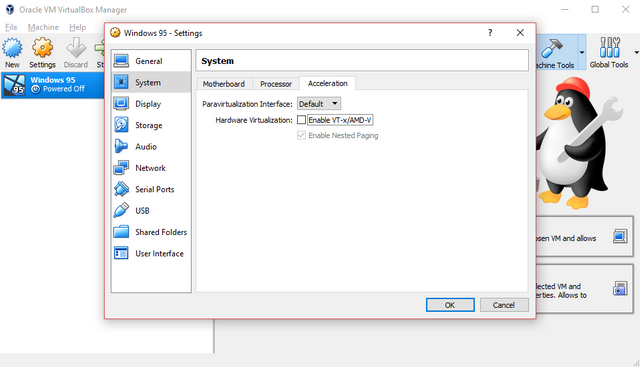Enable the VT-x/AMD-V checkbox
The width and height of the screenshot is (640, 367).
(302, 120)
